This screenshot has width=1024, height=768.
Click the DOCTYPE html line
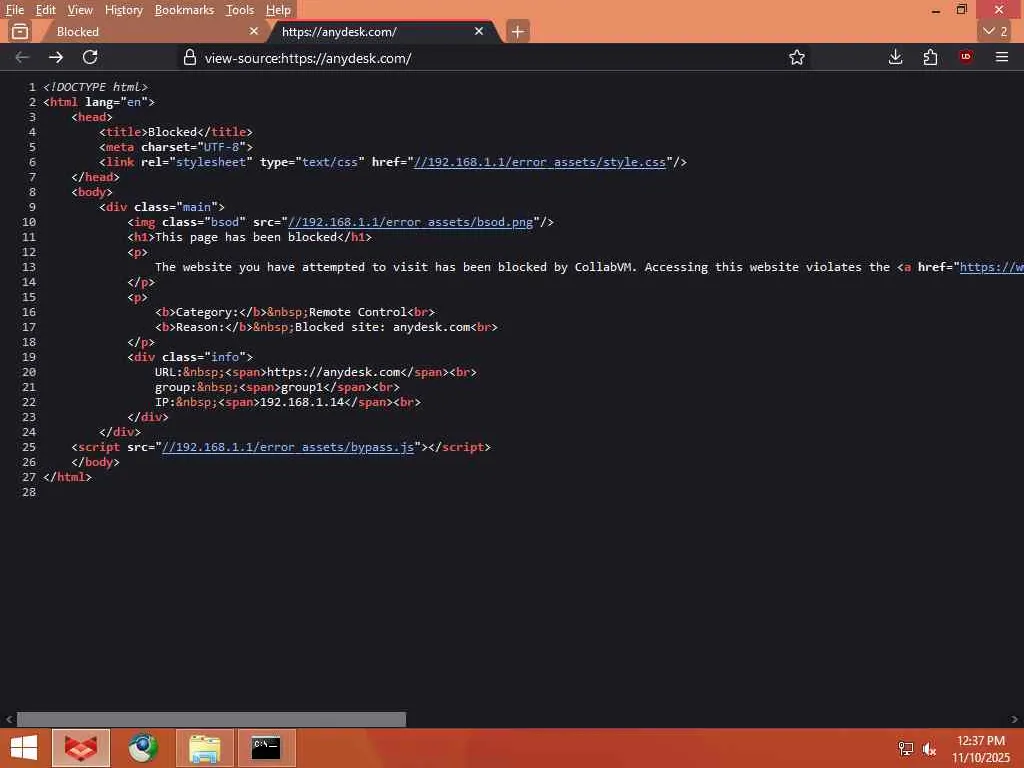(x=95, y=87)
